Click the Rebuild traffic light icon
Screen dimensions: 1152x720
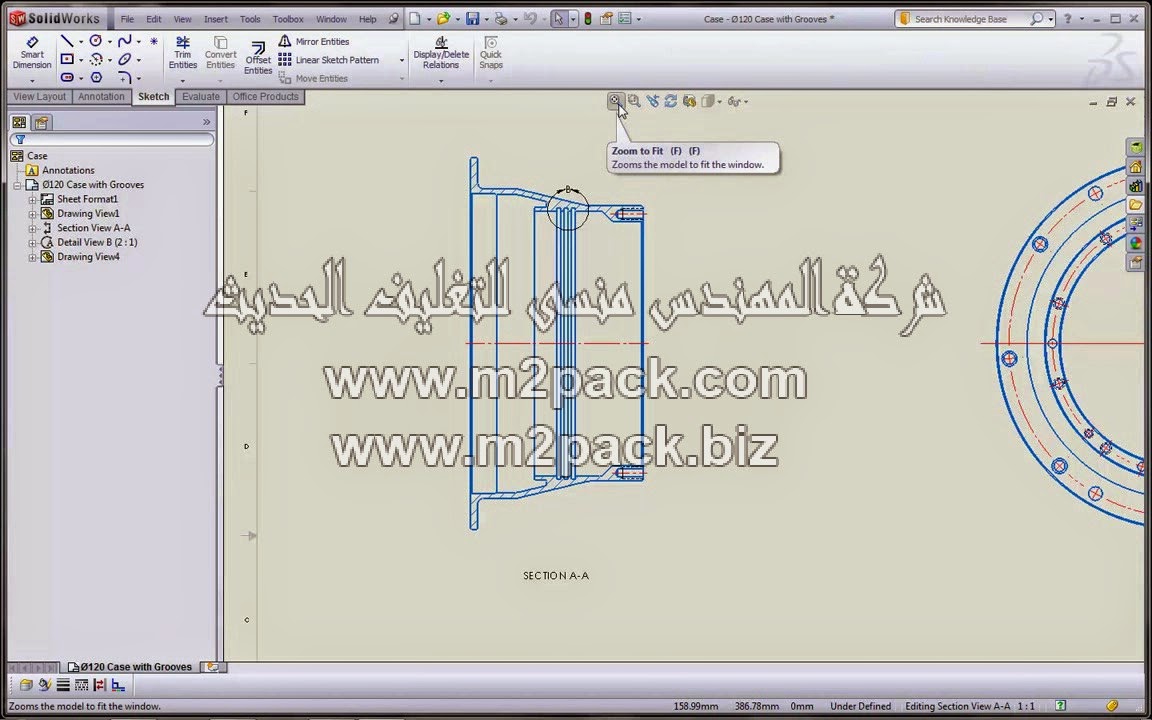click(588, 19)
